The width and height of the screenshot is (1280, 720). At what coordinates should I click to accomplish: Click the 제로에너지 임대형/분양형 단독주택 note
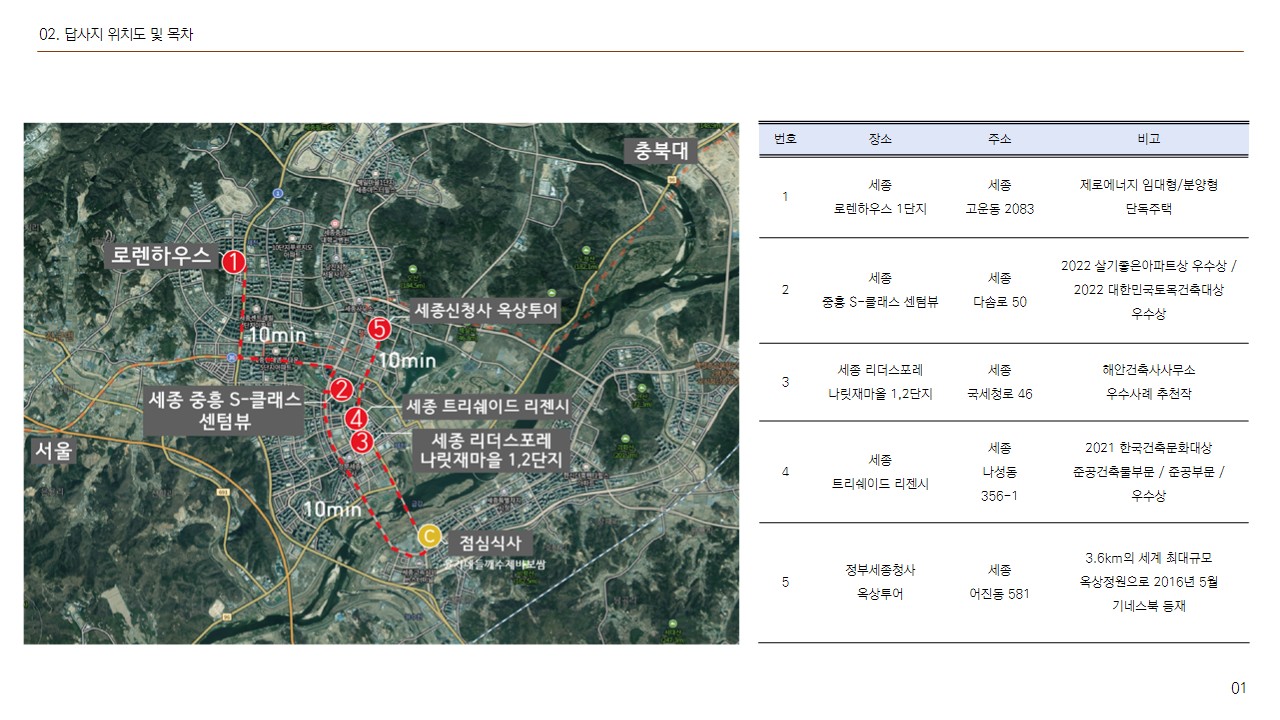coord(1148,197)
